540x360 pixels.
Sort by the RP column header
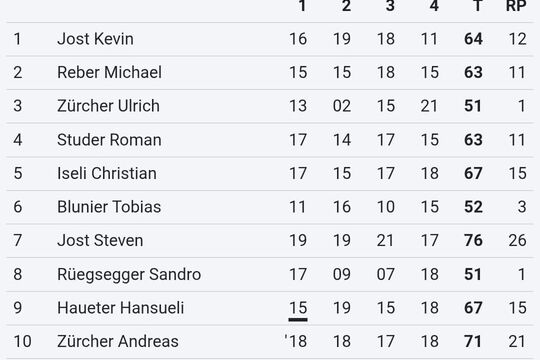coord(516,6)
